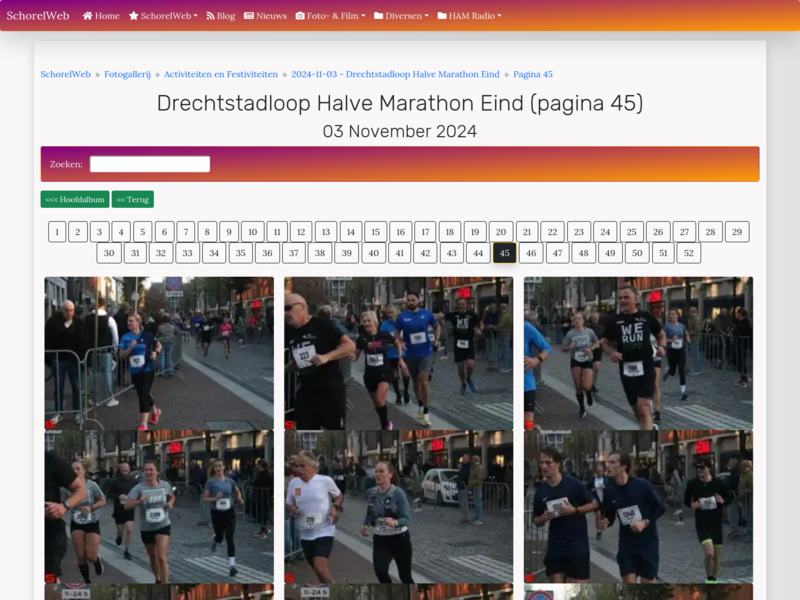Open Activiteiten en Festiviteiten breadcrumb
The height and width of the screenshot is (600, 800).
coord(221,74)
